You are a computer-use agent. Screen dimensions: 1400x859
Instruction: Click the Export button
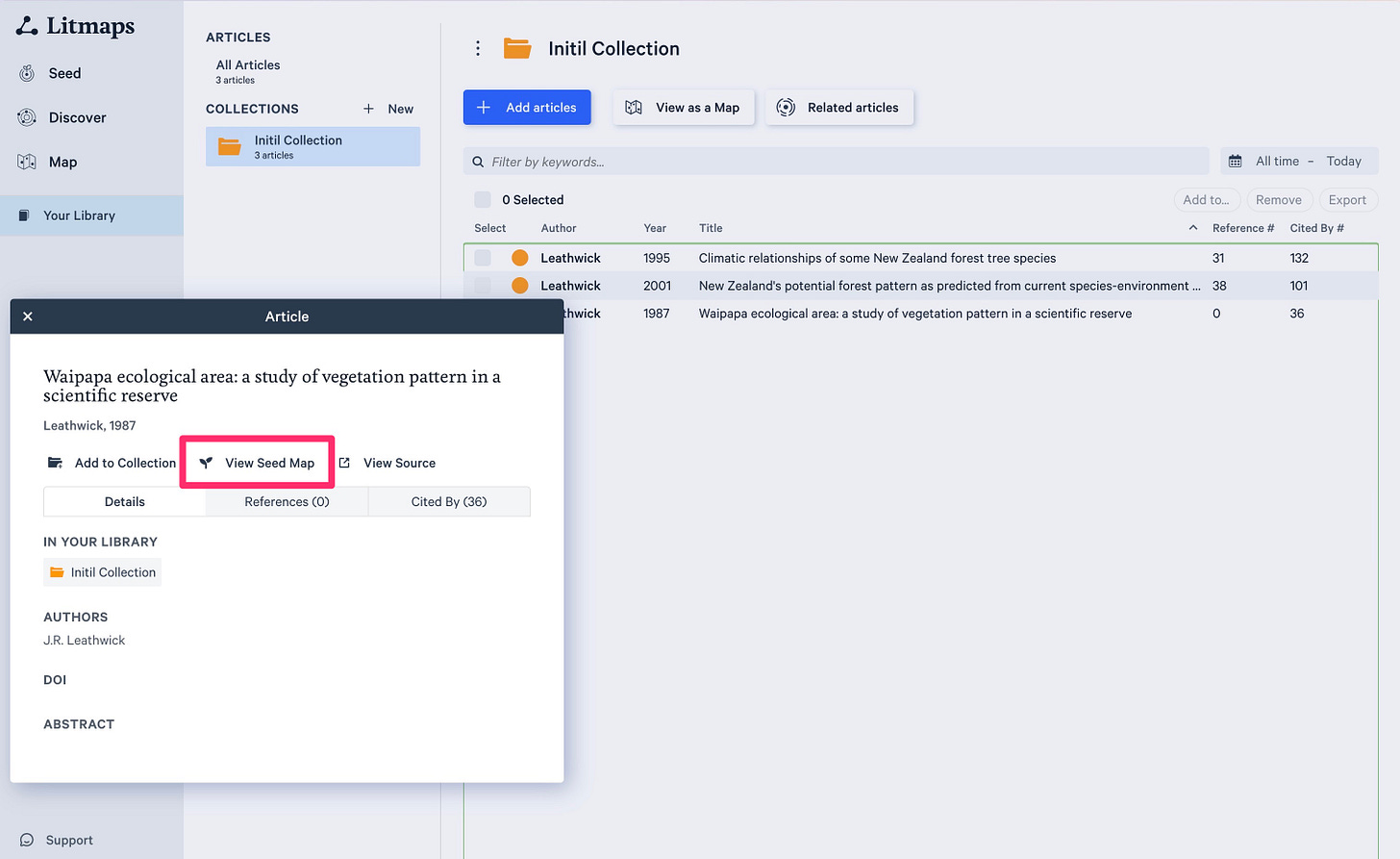click(1347, 200)
